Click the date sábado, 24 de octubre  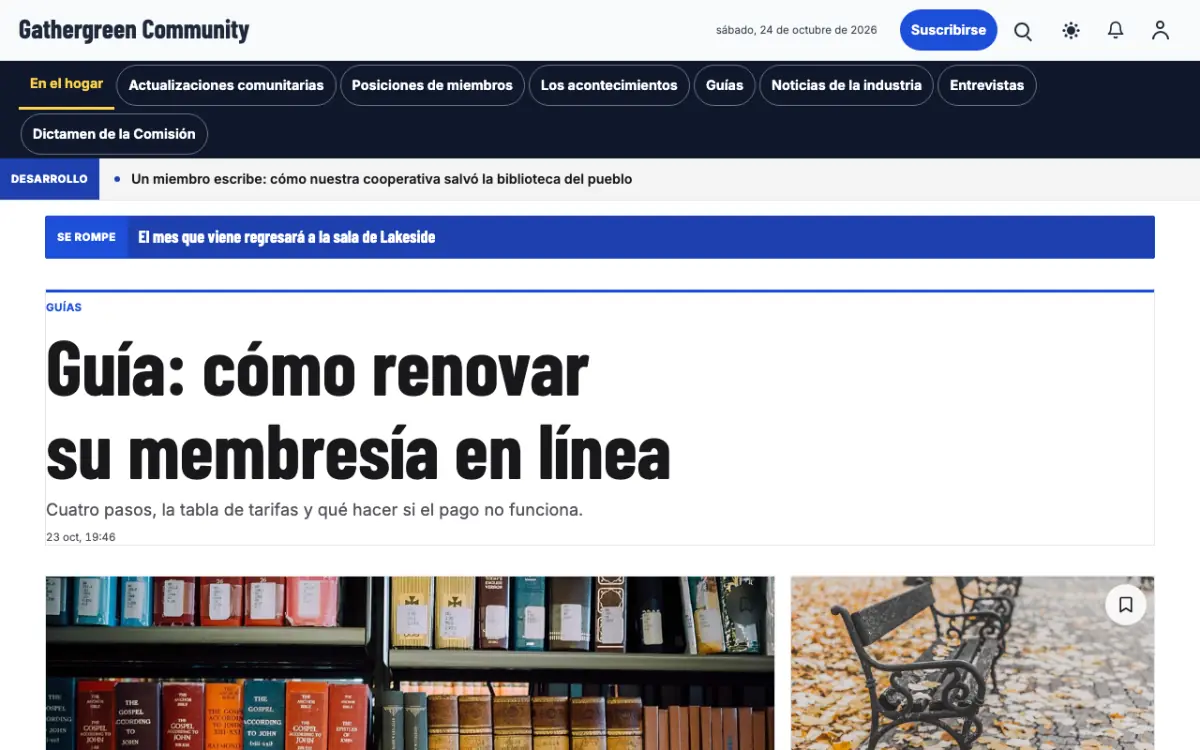tap(796, 30)
